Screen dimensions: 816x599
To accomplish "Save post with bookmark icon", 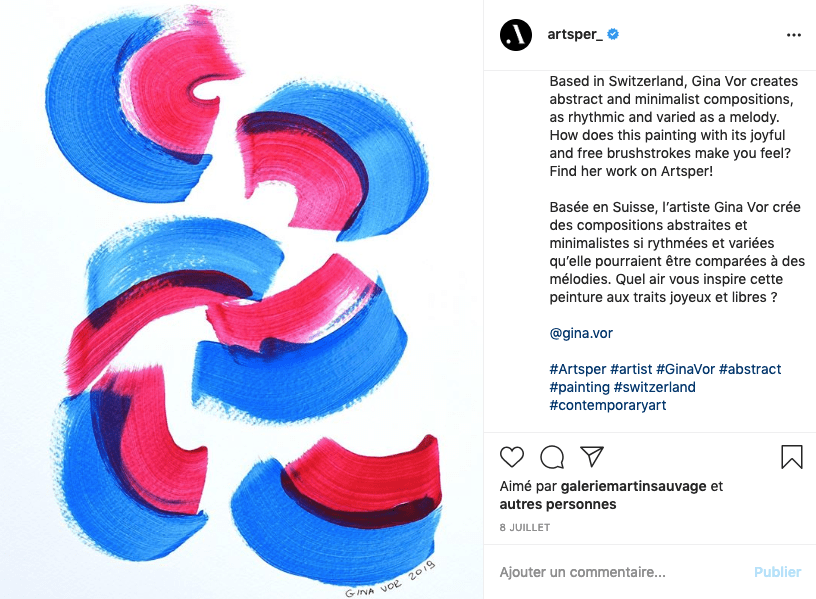I will point(792,456).
